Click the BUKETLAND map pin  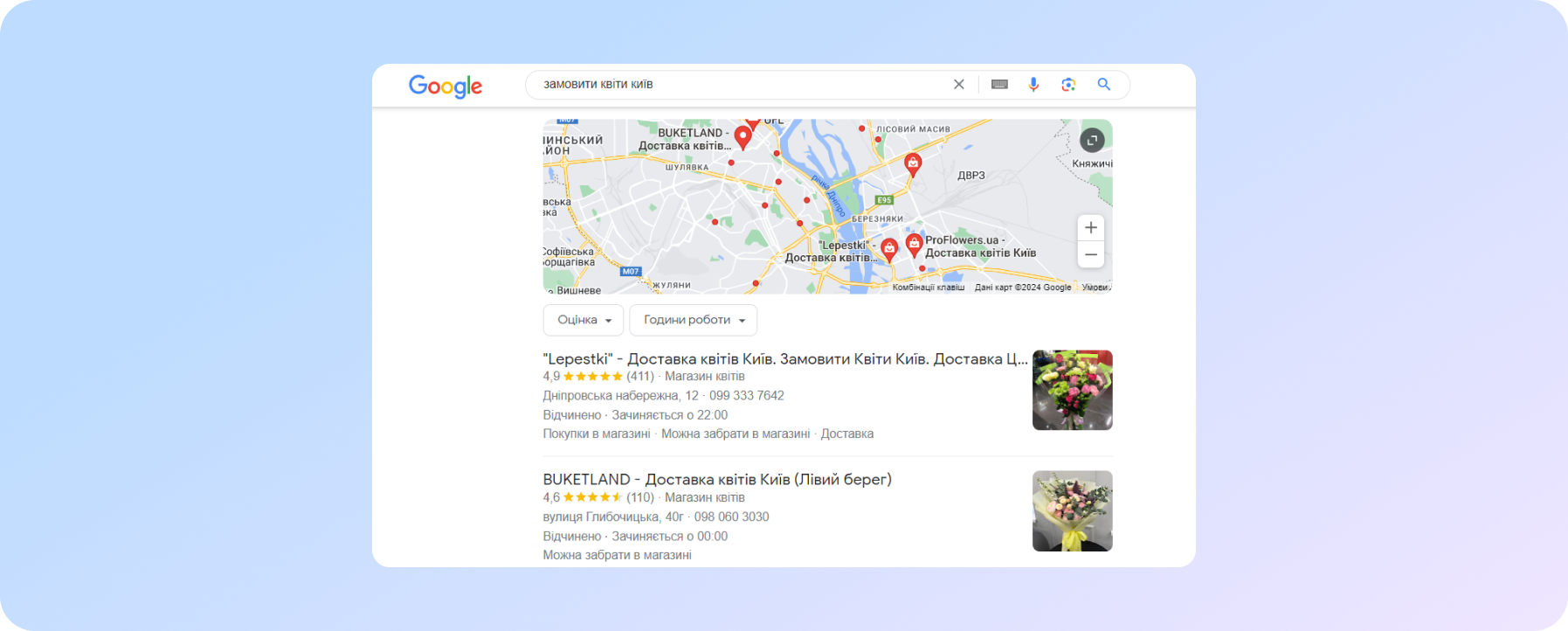743,137
